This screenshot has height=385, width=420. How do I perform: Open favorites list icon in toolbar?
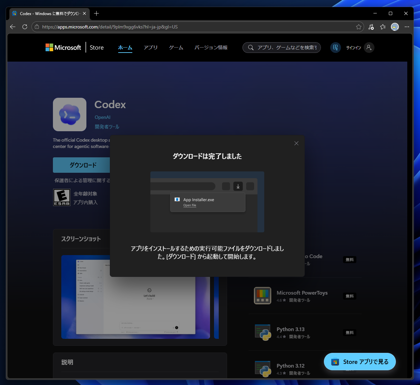[383, 27]
